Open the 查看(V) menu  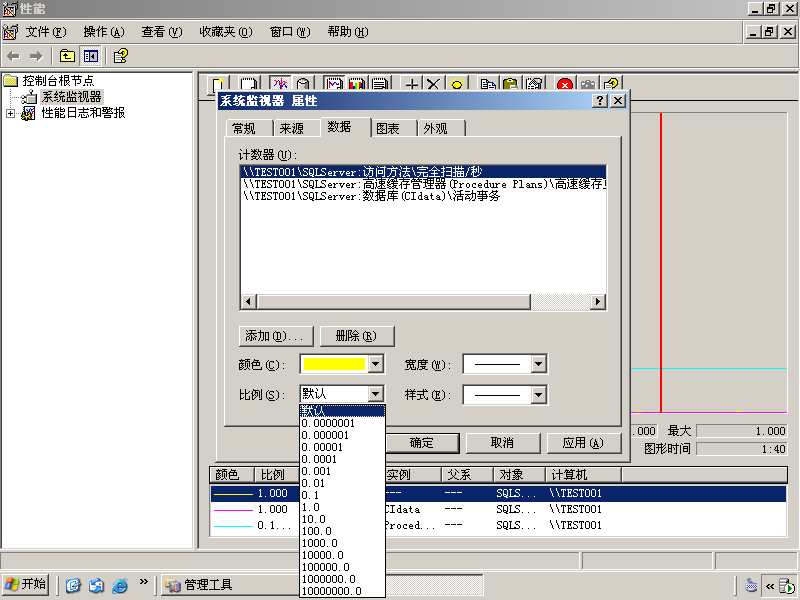(x=162, y=32)
